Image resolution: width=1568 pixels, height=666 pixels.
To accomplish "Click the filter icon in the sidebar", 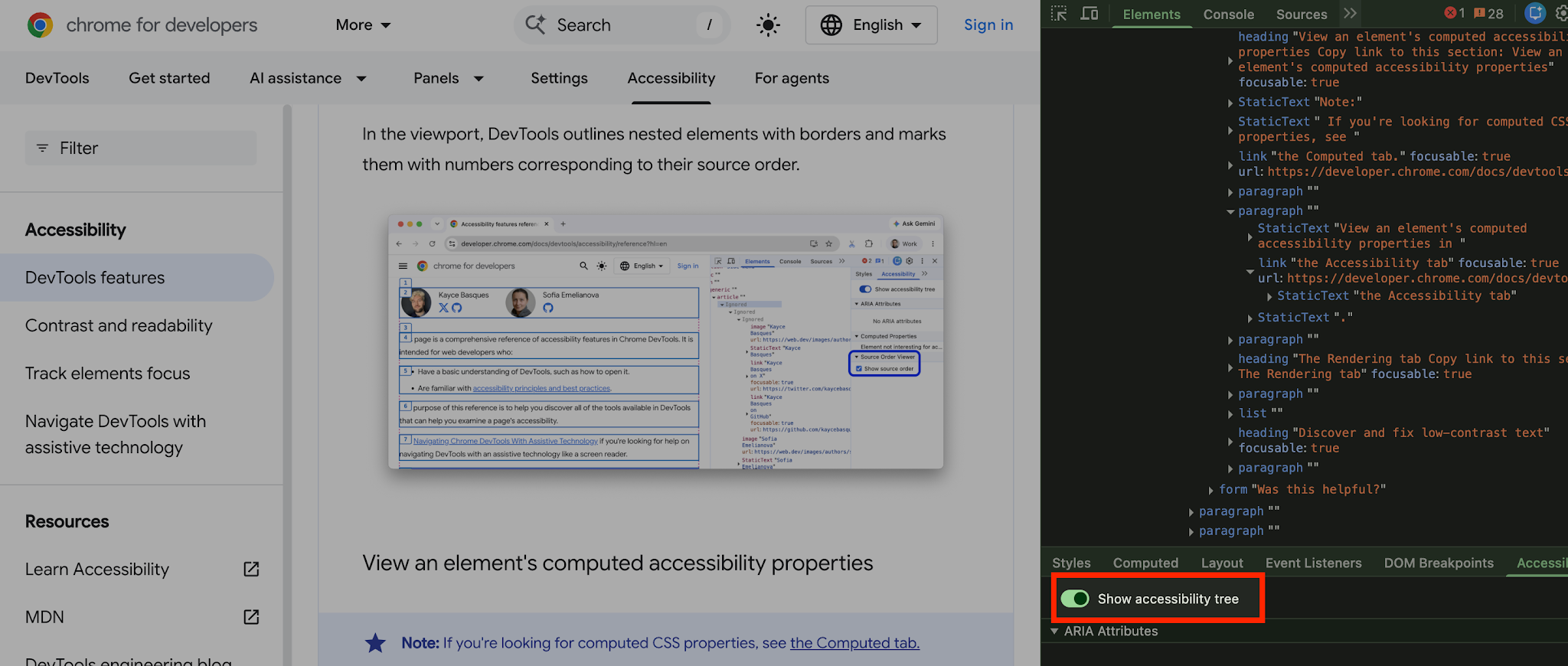I will click(43, 148).
